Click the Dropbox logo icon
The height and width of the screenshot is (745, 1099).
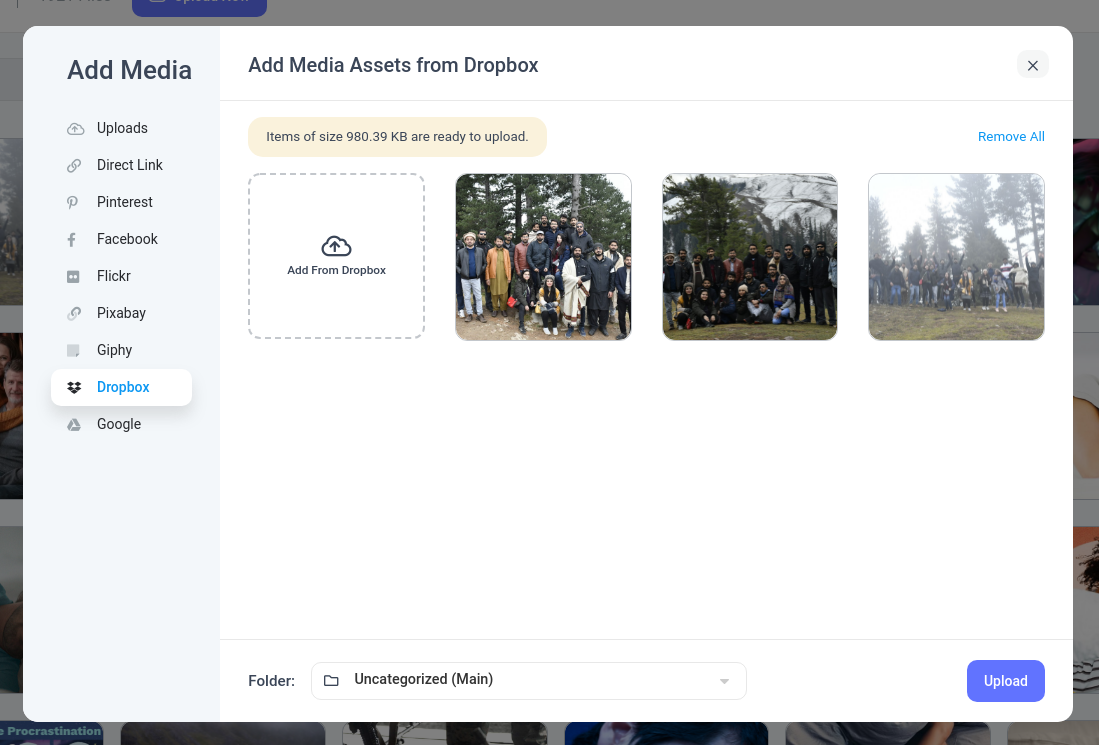click(74, 388)
